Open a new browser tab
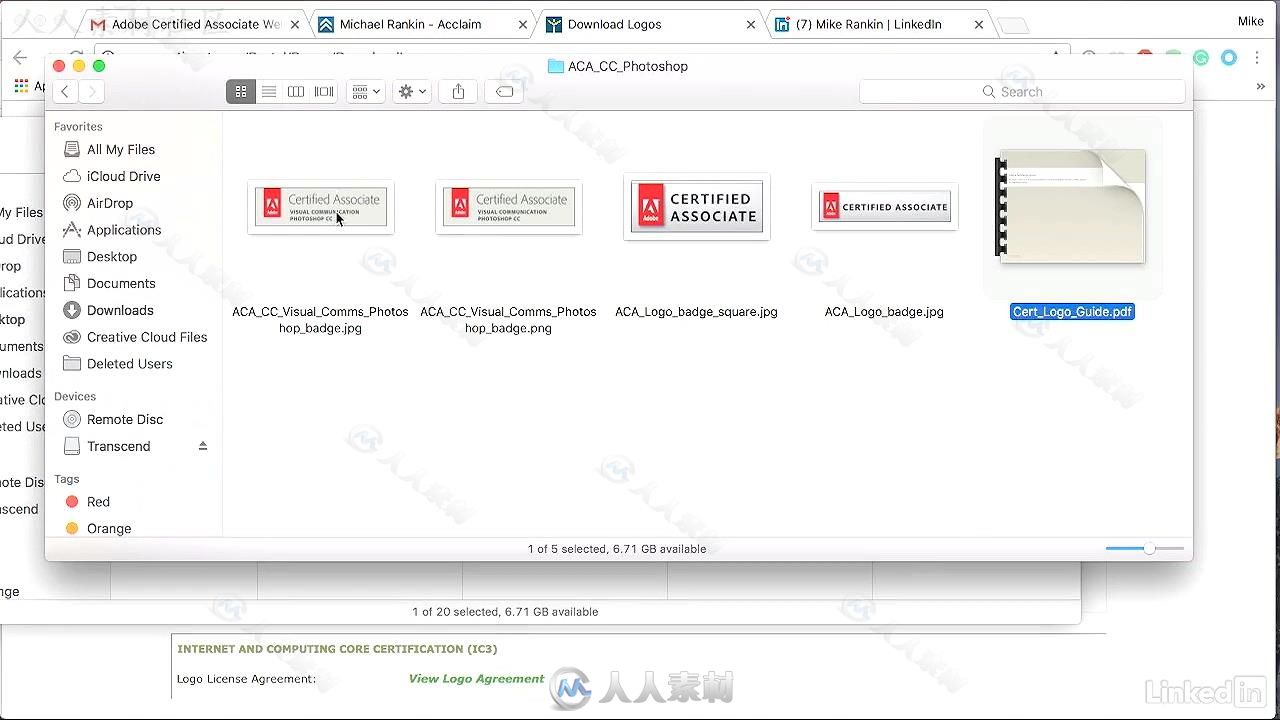1280x720 pixels. 1012,26
